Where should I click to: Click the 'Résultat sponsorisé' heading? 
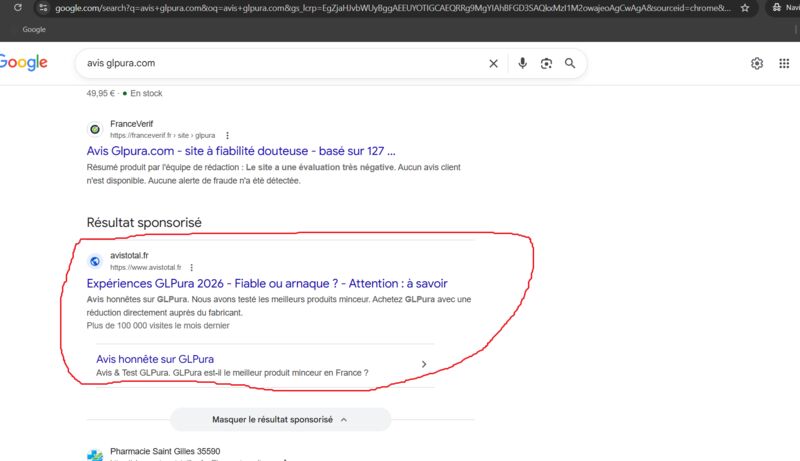[144, 222]
